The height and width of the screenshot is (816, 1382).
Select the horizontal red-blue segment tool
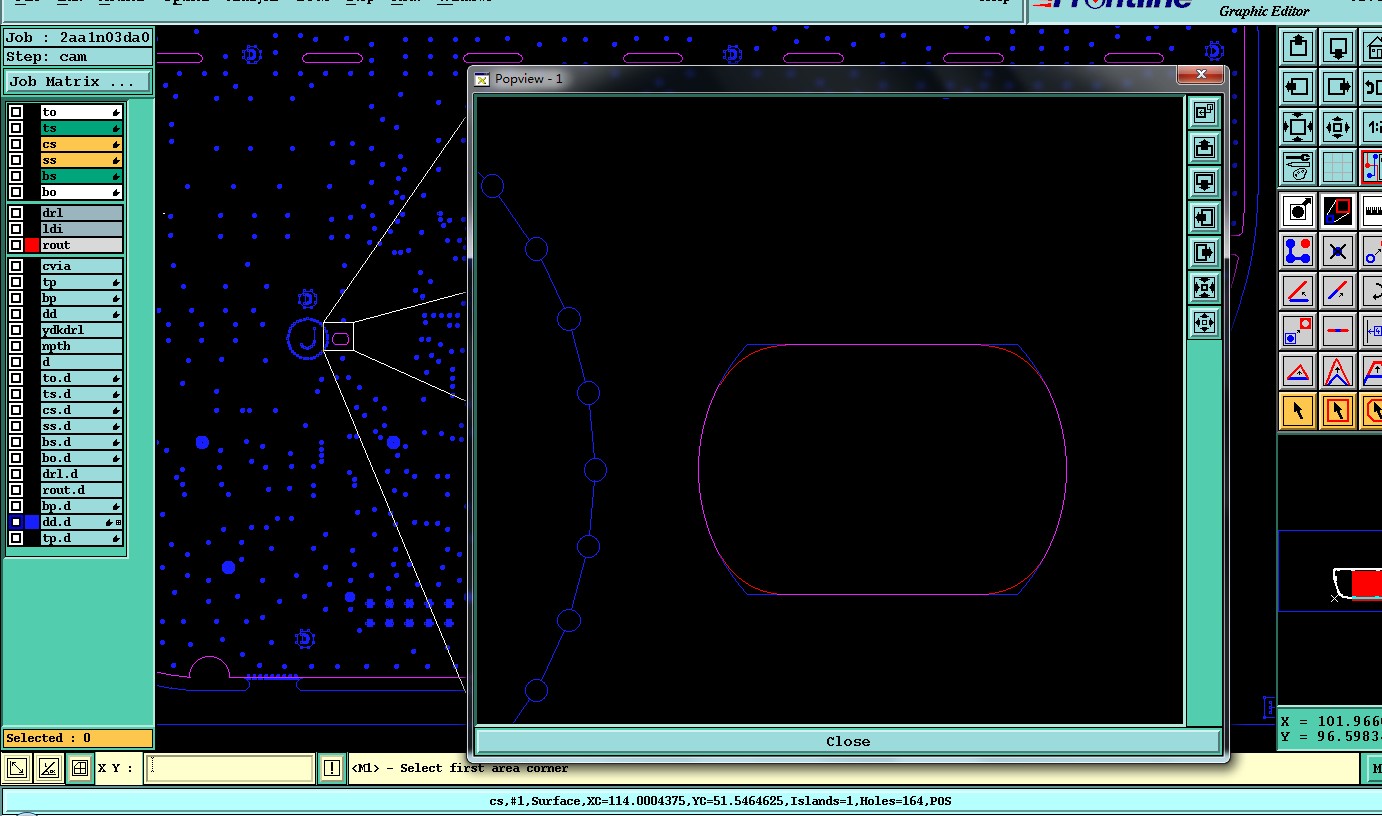coord(1338,331)
